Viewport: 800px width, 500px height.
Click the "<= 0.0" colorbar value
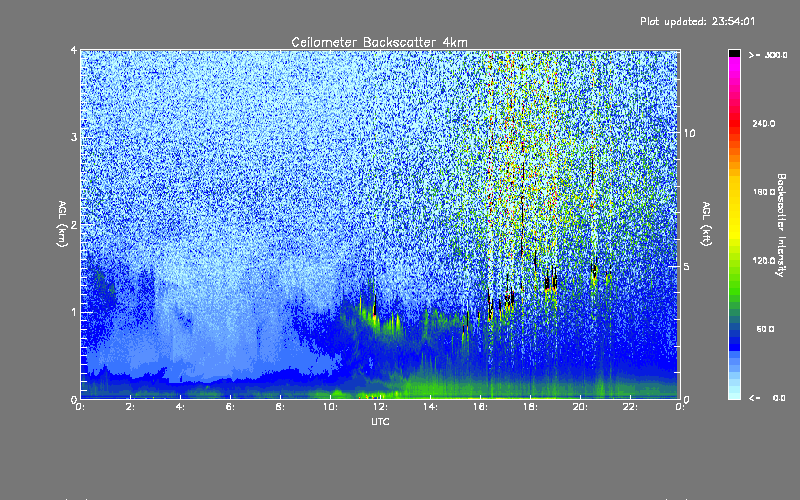point(767,398)
